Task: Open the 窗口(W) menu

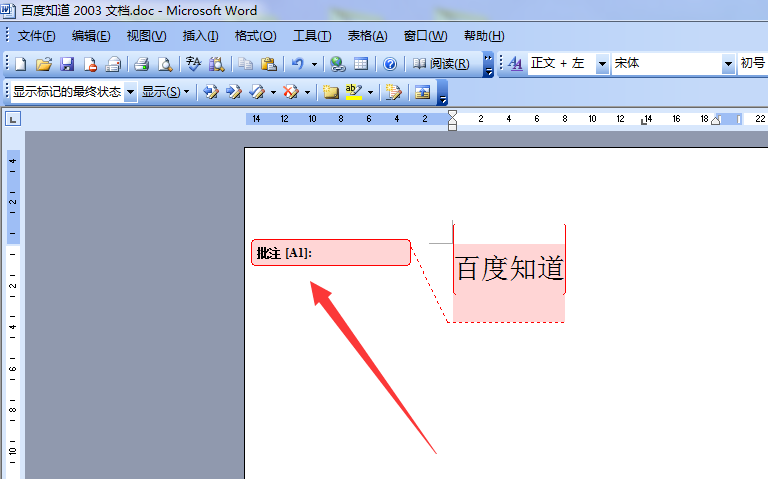Action: click(425, 36)
